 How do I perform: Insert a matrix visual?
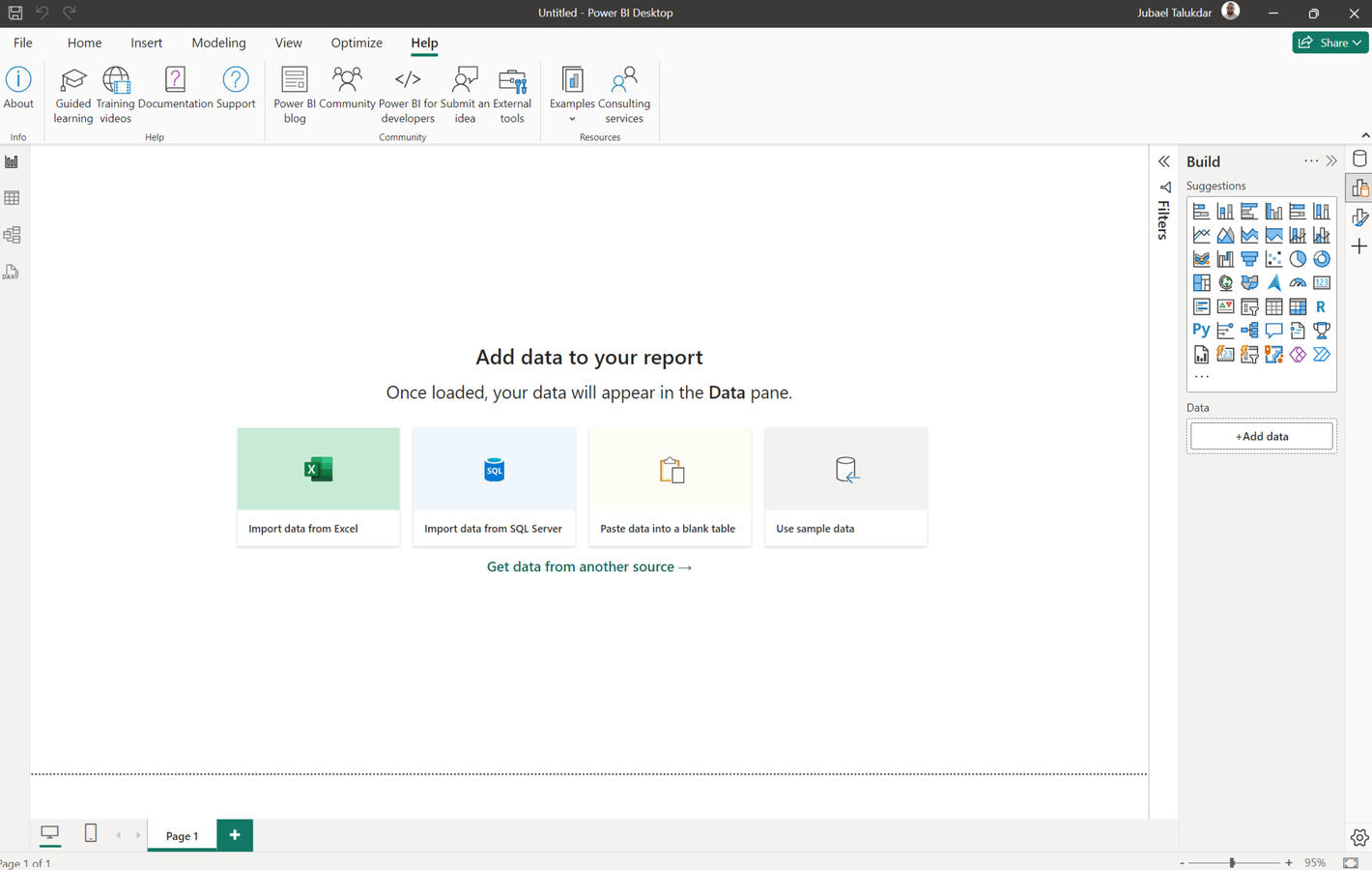pos(1298,306)
